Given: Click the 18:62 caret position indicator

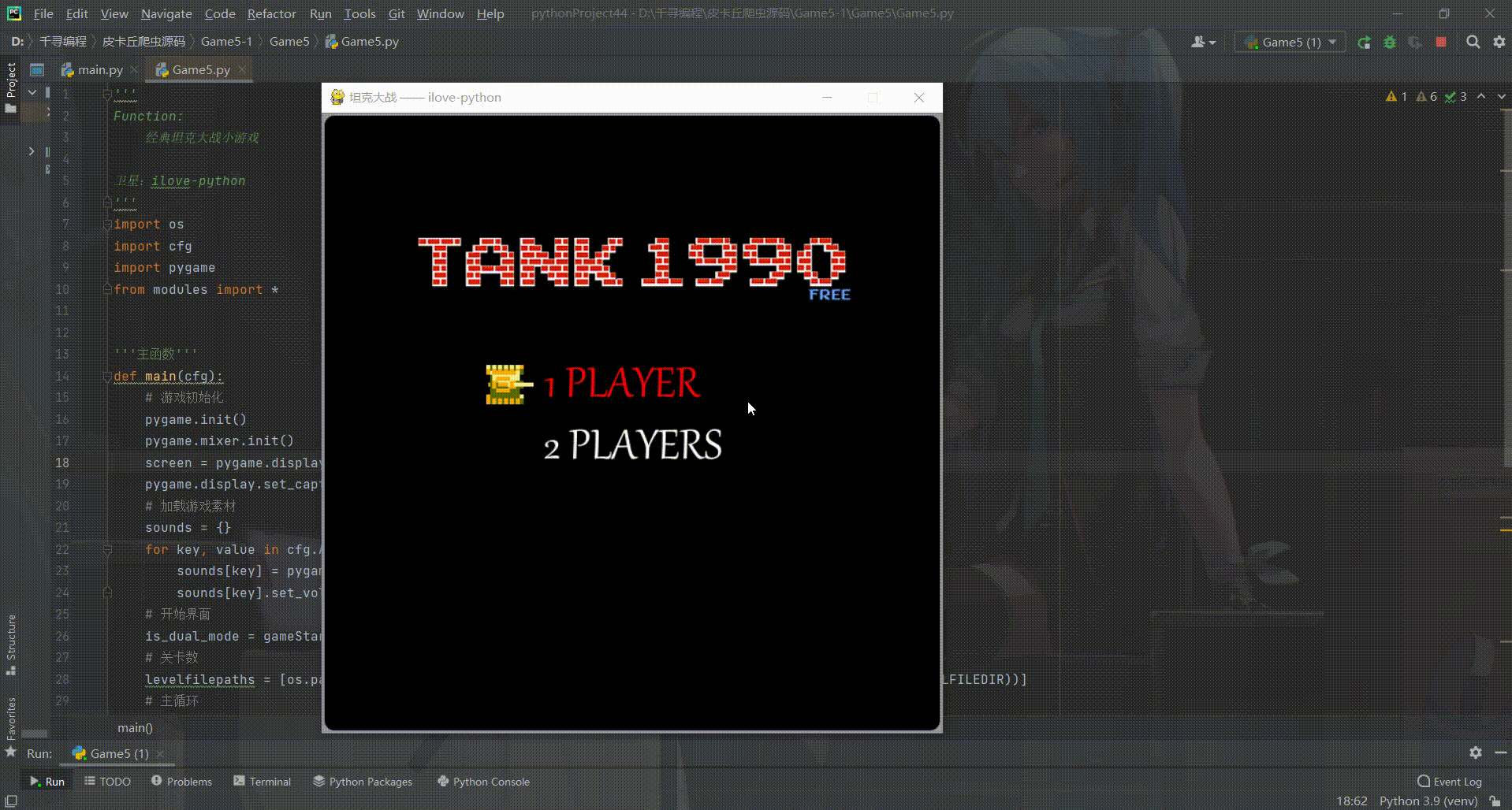Looking at the screenshot, I should pos(1352,801).
